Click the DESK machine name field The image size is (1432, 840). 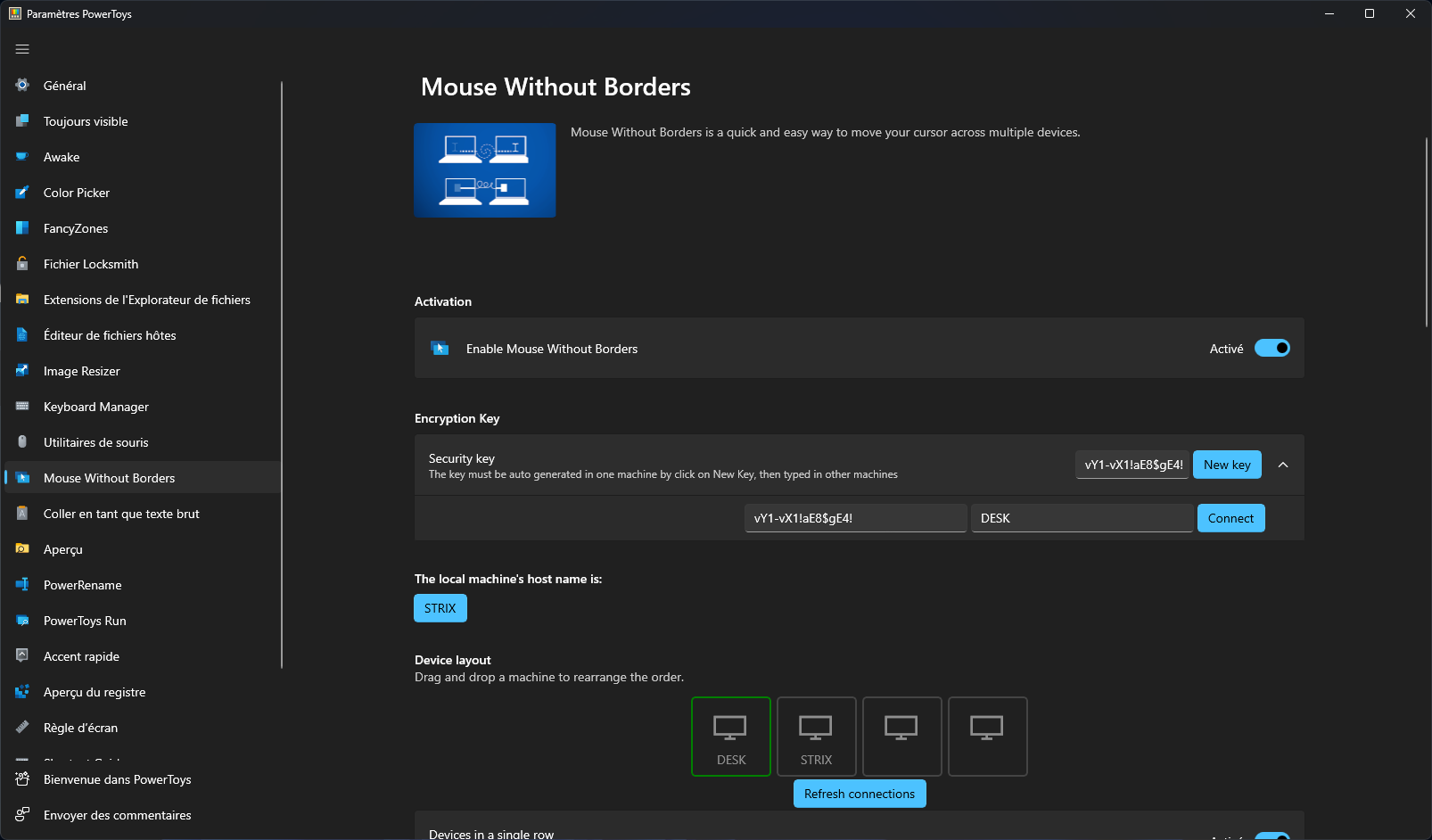click(x=1082, y=518)
